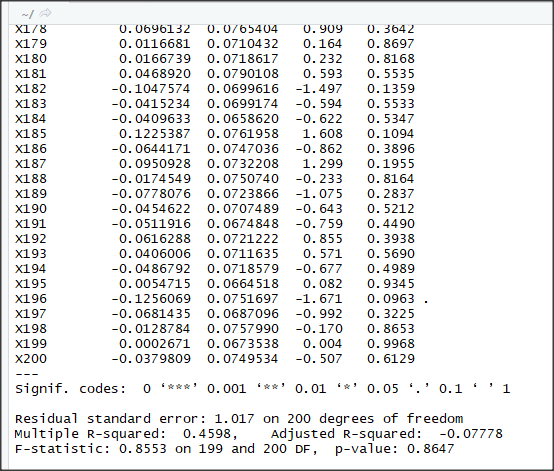Click p-value 0.5212 for X190
Viewport: 554px width, 471px height.
click(391, 209)
